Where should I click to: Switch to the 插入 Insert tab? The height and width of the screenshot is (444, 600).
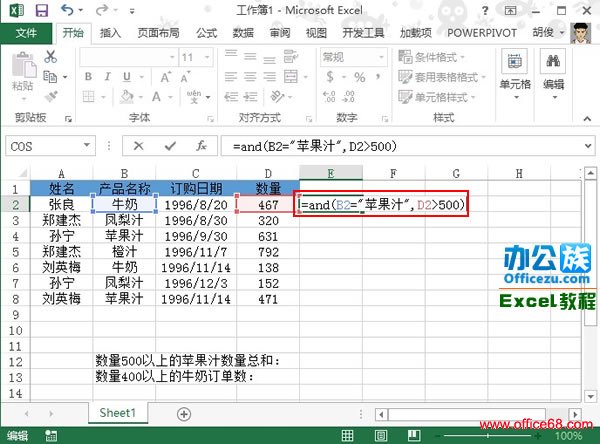click(110, 33)
